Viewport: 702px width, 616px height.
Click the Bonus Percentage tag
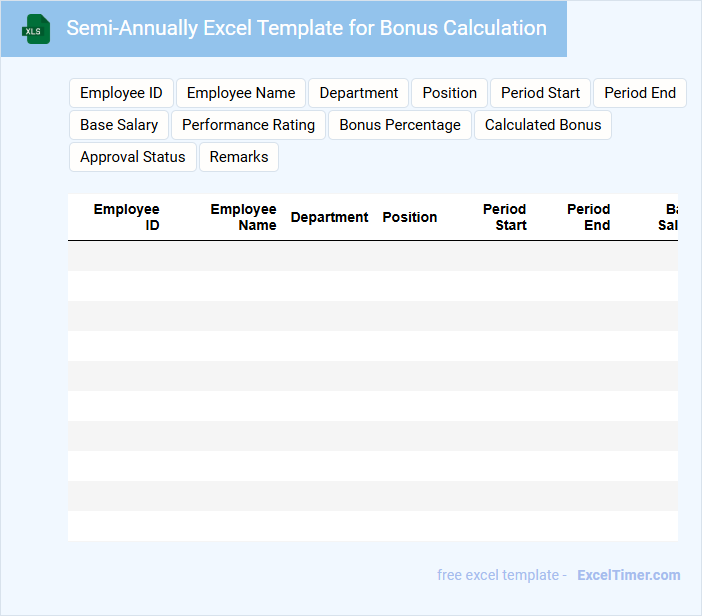(x=400, y=125)
